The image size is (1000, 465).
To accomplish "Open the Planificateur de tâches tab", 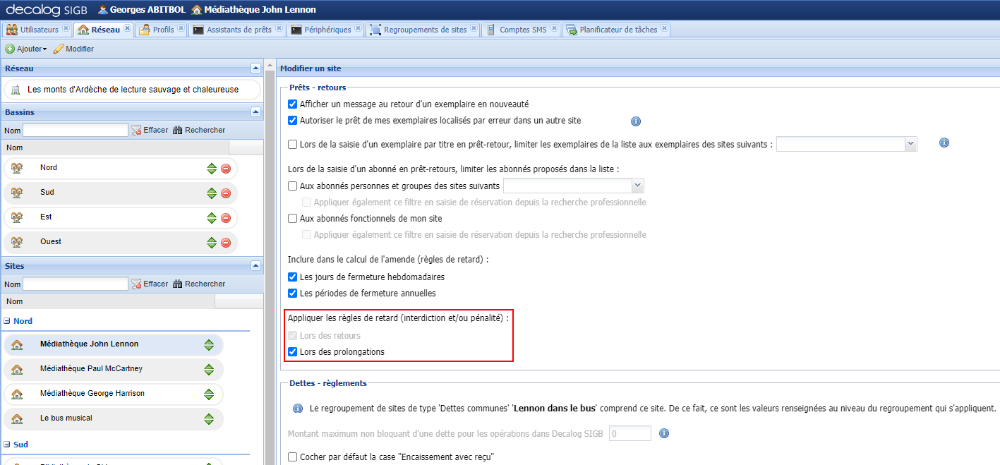I will (615, 30).
